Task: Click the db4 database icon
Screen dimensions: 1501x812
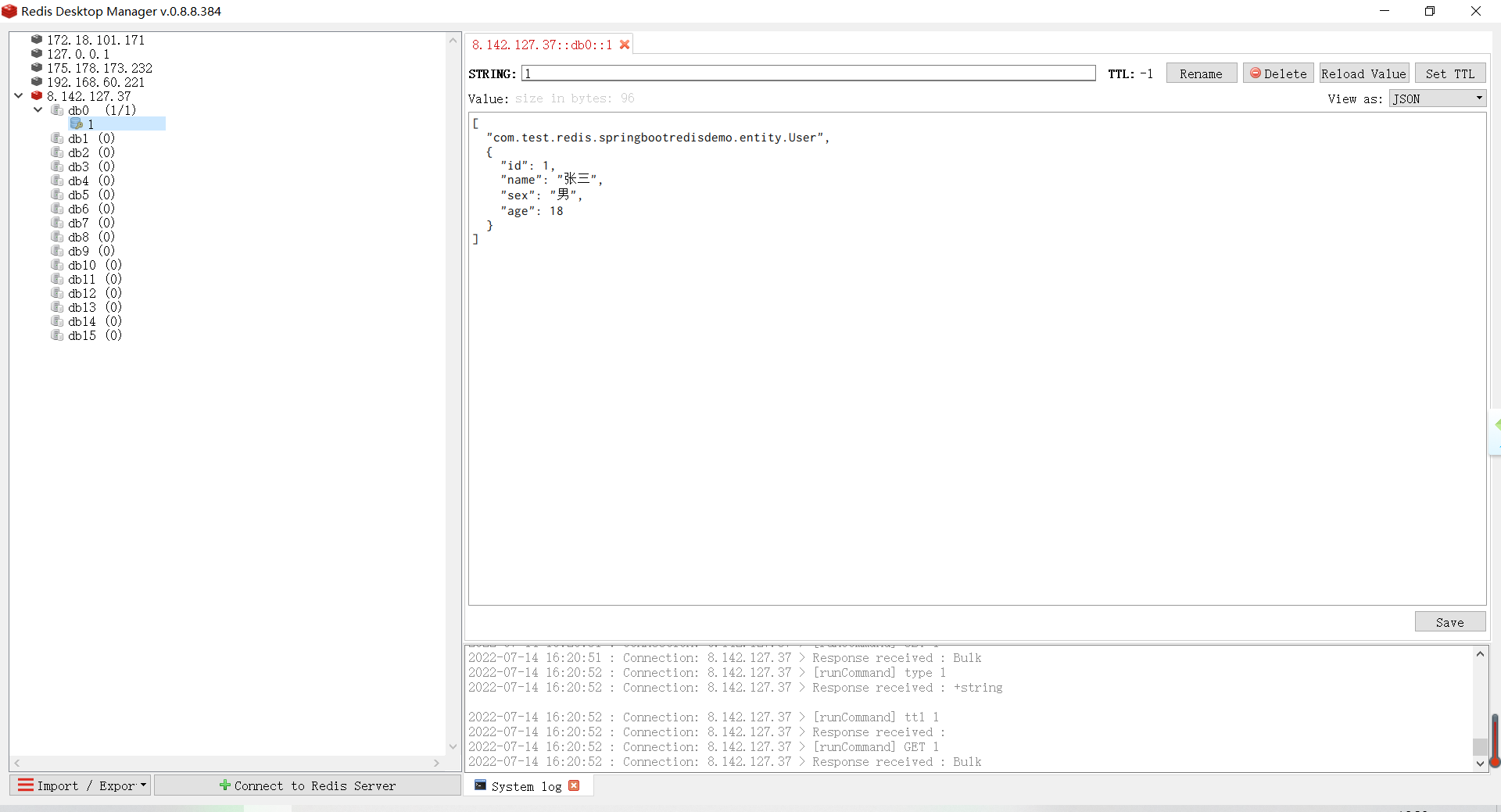Action: click(57, 181)
